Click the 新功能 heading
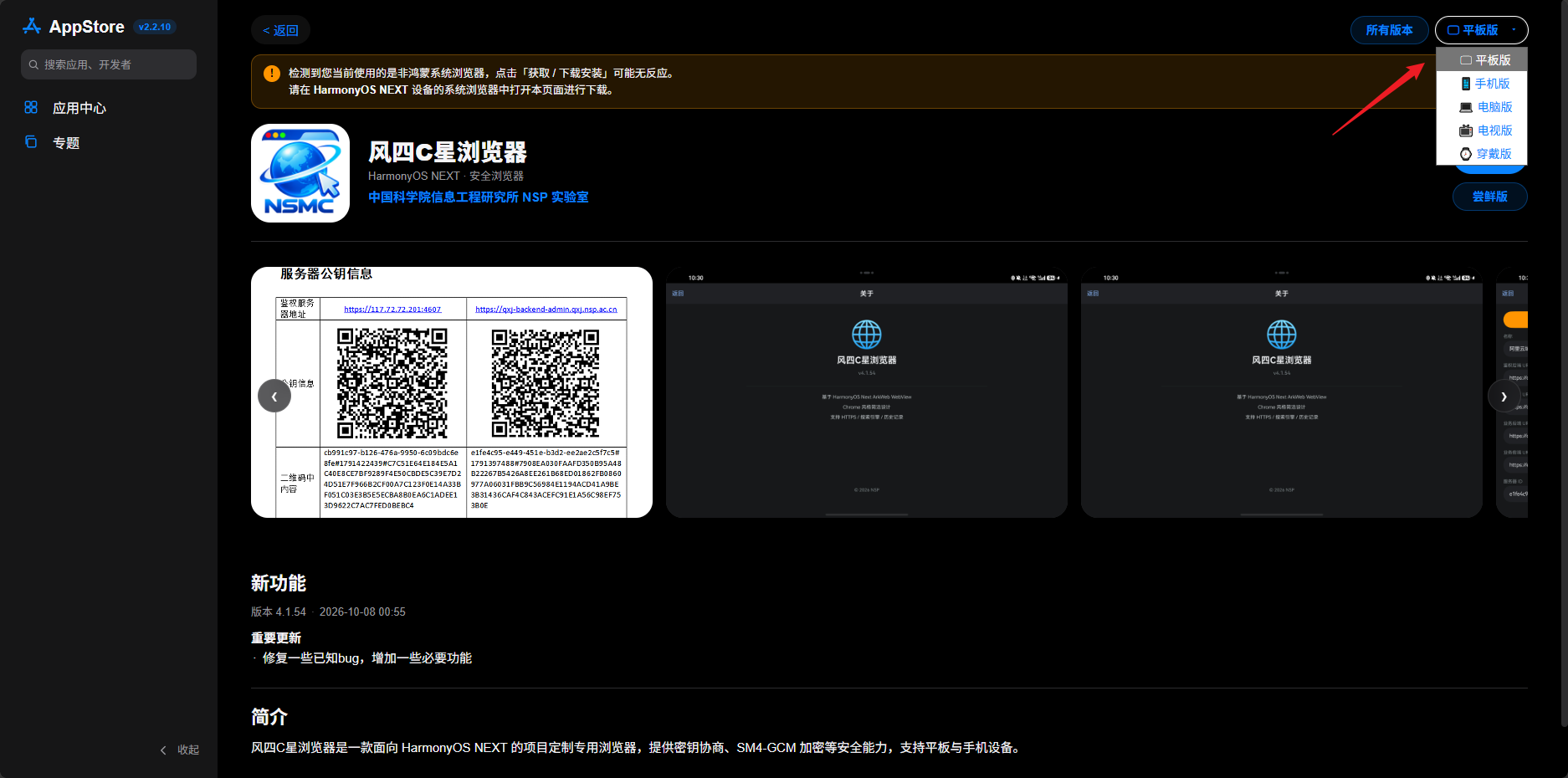Screen dimensions: 1568x778 279,583
